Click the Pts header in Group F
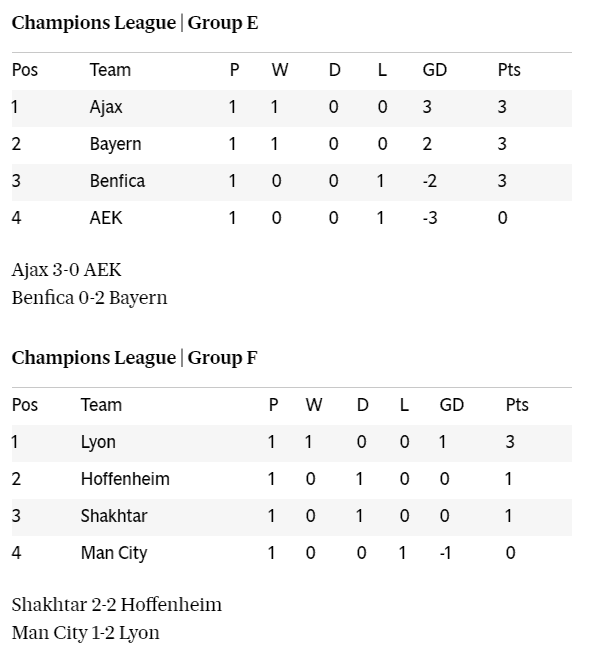The height and width of the screenshot is (652, 591). (517, 405)
